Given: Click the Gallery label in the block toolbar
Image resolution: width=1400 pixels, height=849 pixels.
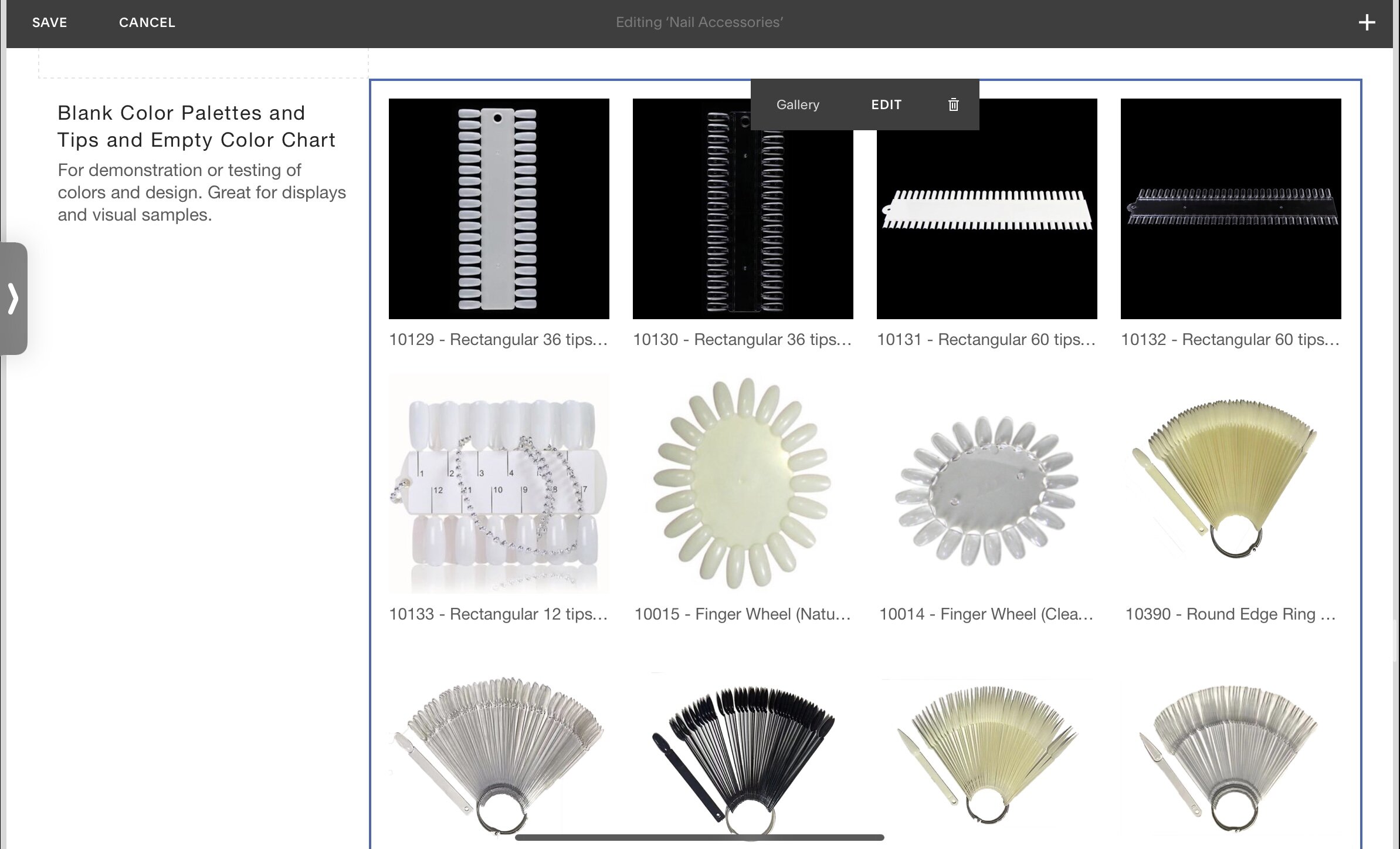Looking at the screenshot, I should coord(797,104).
